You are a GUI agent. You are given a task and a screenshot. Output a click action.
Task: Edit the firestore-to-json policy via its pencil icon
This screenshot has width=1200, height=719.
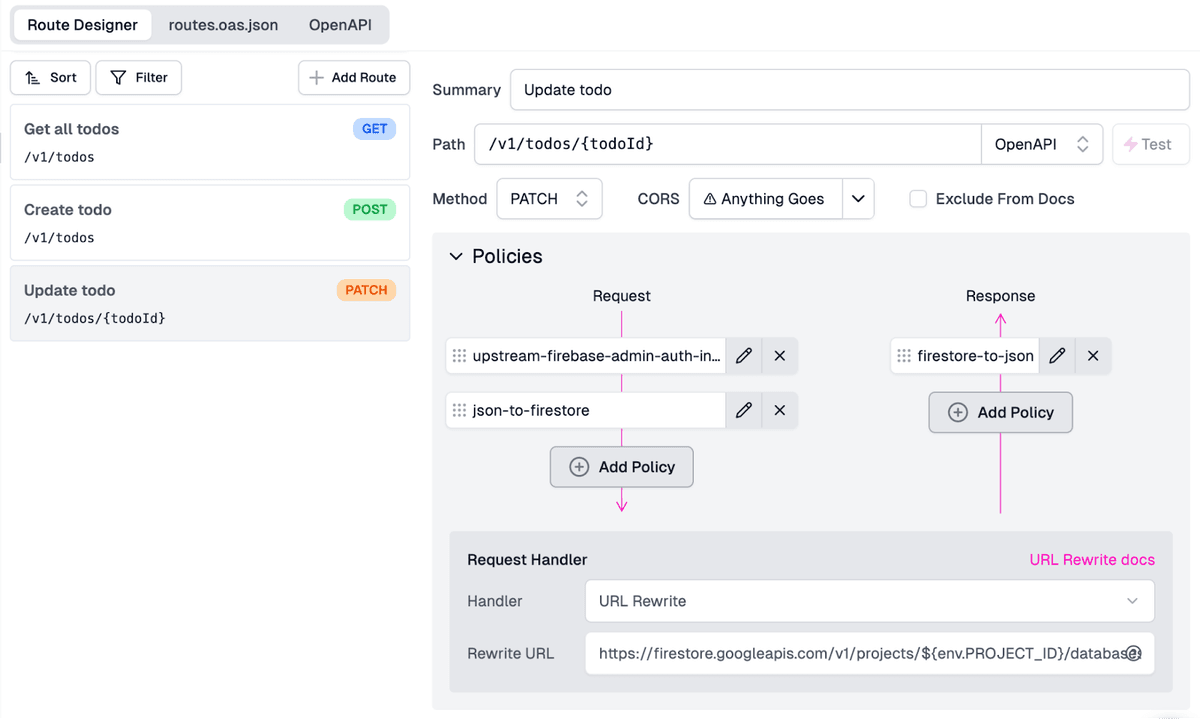1057,355
